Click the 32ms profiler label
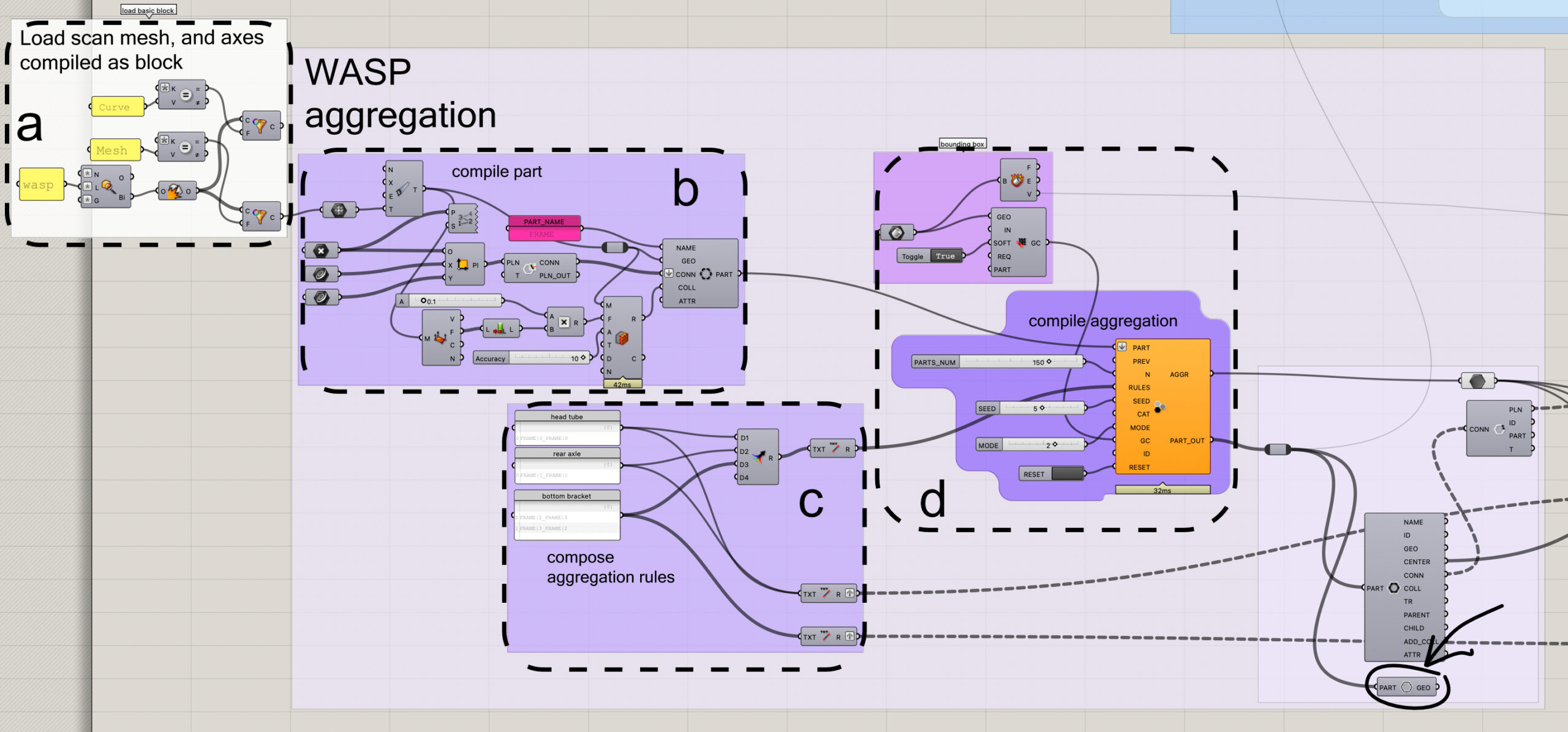This screenshot has height=732, width=1568. [1163, 490]
